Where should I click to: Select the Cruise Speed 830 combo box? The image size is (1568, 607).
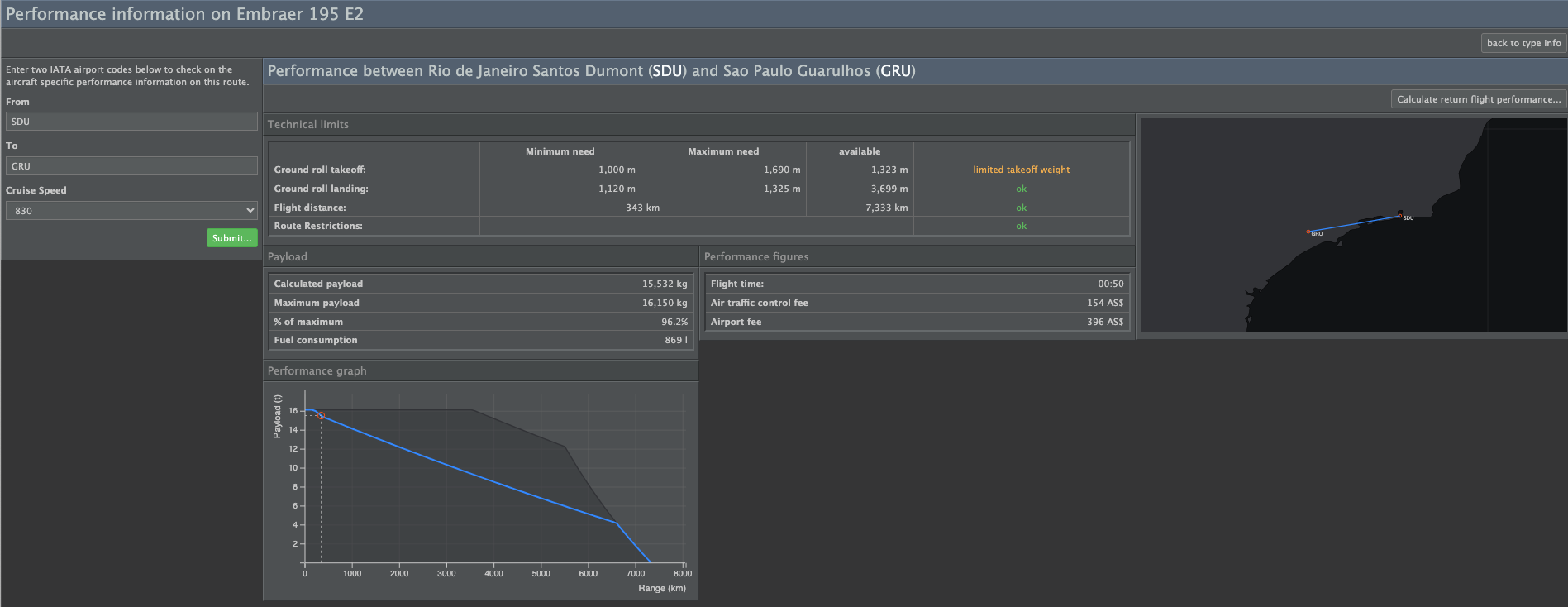coord(132,211)
